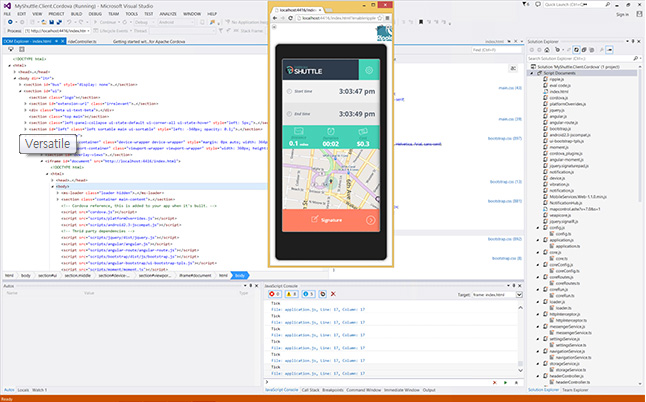Click the bookmark star in browser address bar
646x402 pixels.
pyautogui.click(x=380, y=18)
